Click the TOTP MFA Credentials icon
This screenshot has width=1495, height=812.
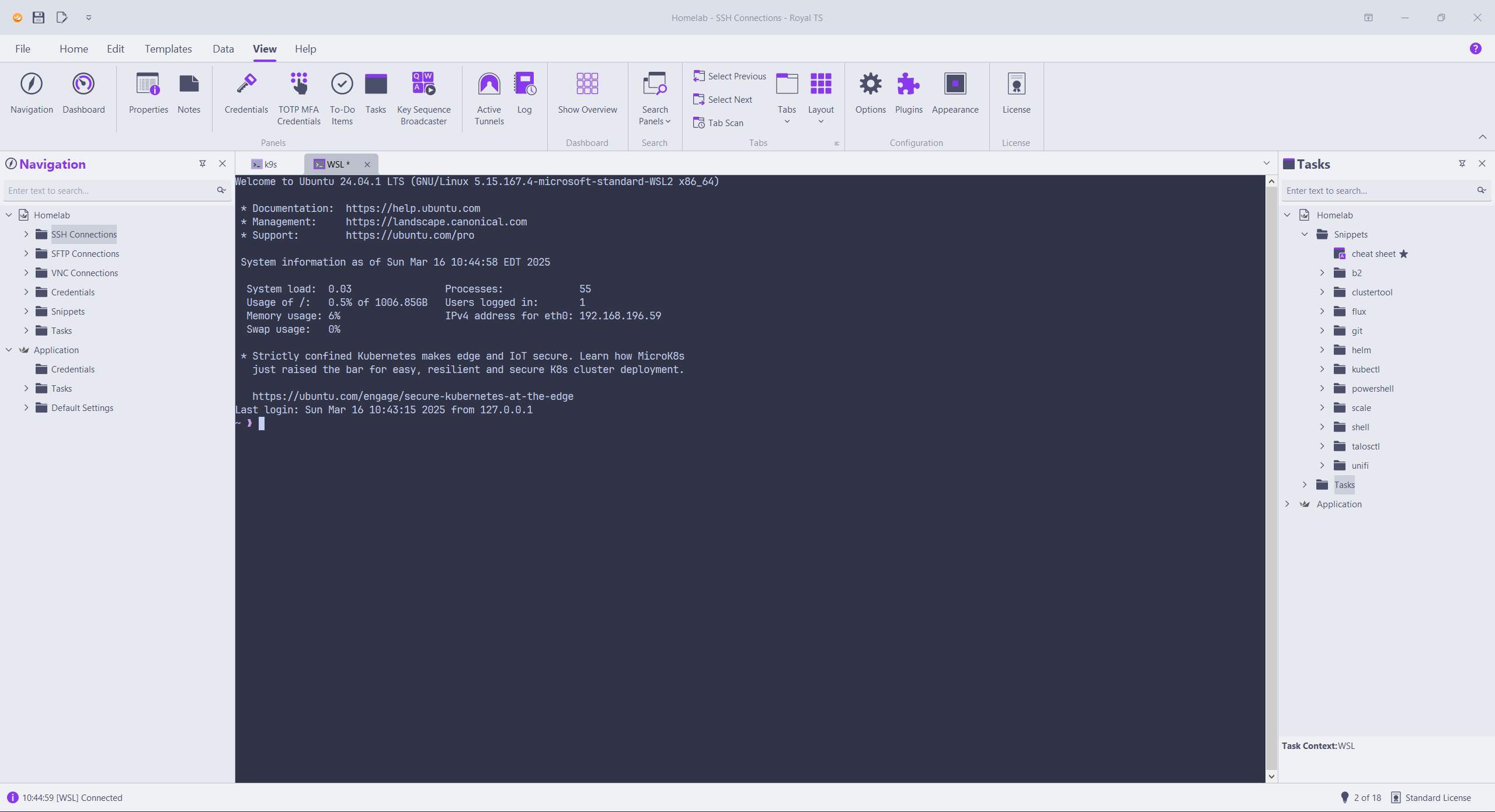tap(298, 85)
